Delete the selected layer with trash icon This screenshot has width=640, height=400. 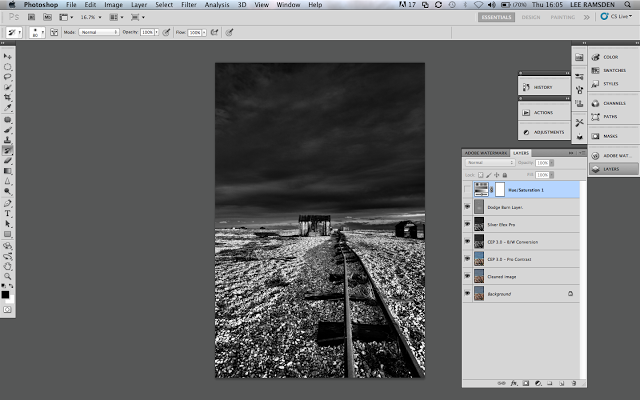tap(573, 383)
